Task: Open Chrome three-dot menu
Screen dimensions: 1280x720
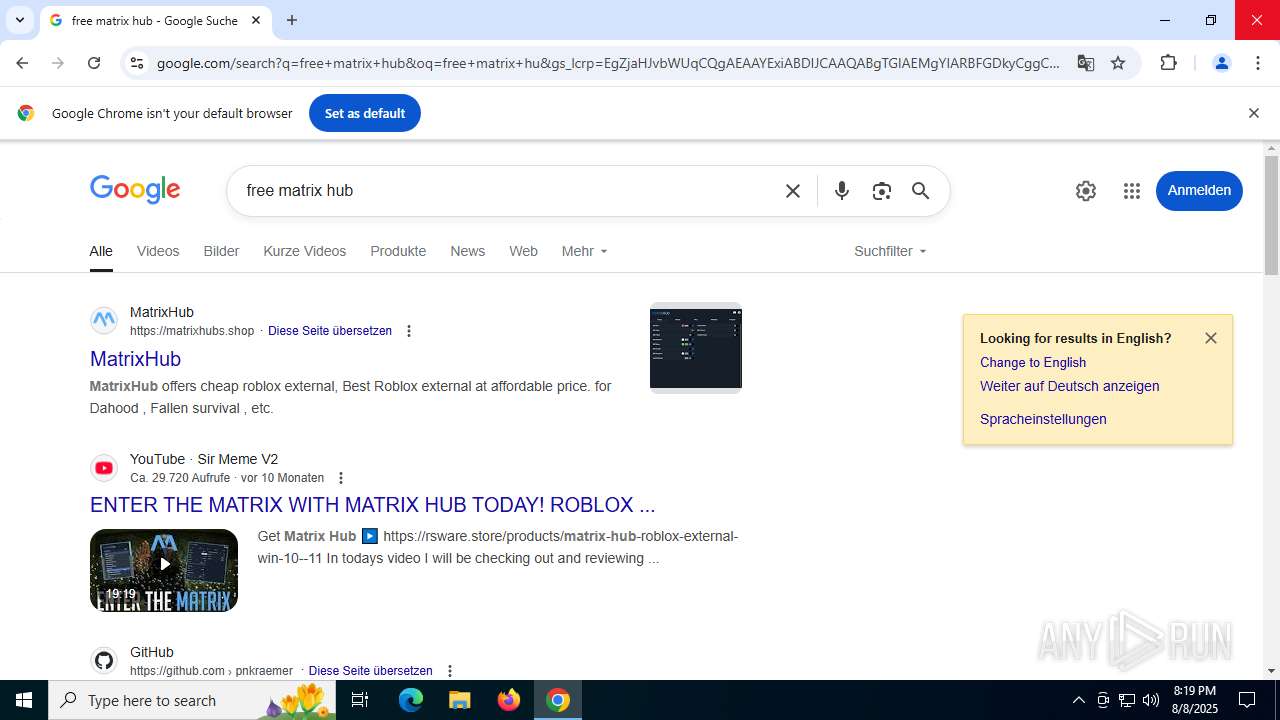Action: 1258,63
